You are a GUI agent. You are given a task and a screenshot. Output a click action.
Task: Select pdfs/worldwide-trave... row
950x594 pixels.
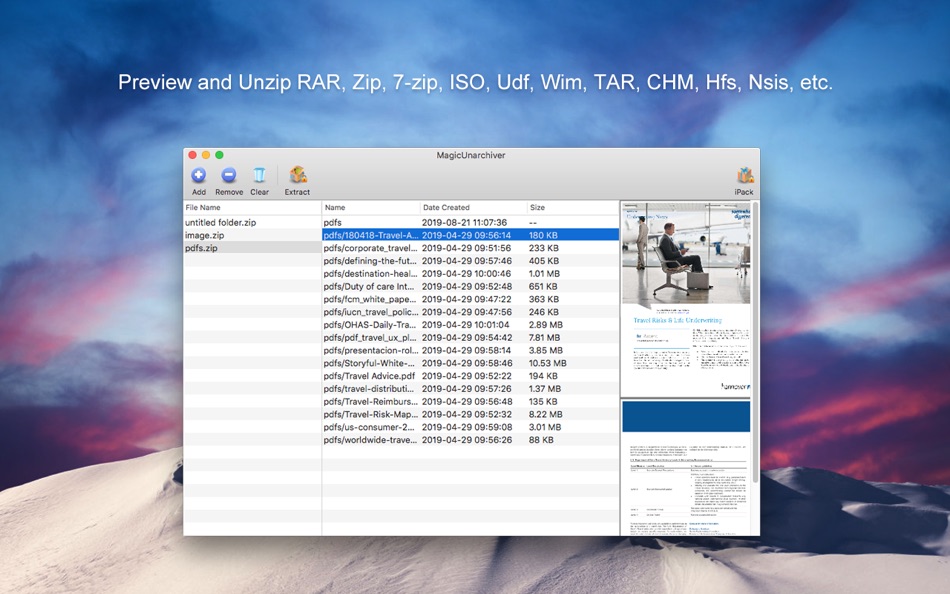click(471, 439)
